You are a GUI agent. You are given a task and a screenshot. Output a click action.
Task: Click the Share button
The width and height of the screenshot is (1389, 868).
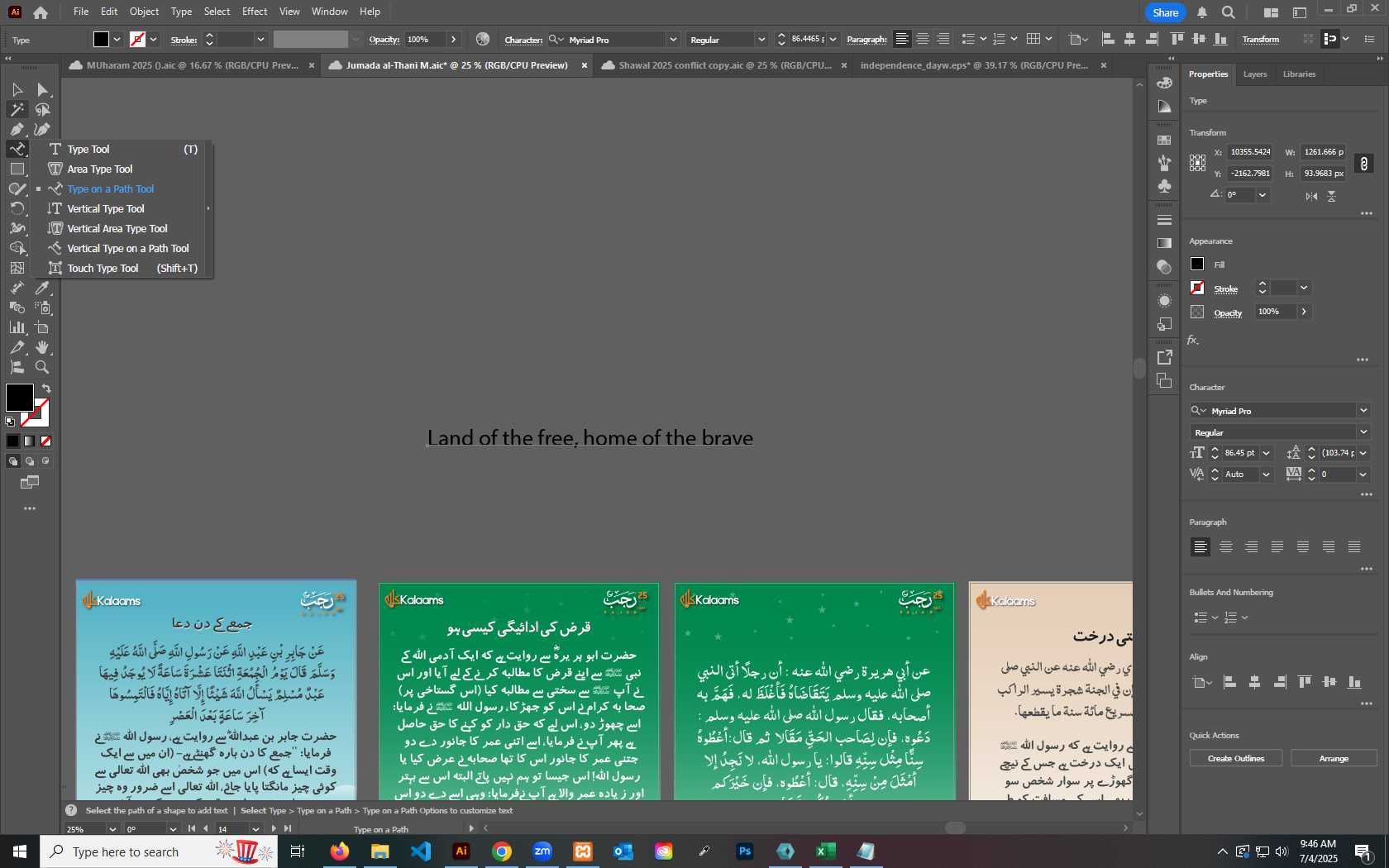[x=1166, y=12]
